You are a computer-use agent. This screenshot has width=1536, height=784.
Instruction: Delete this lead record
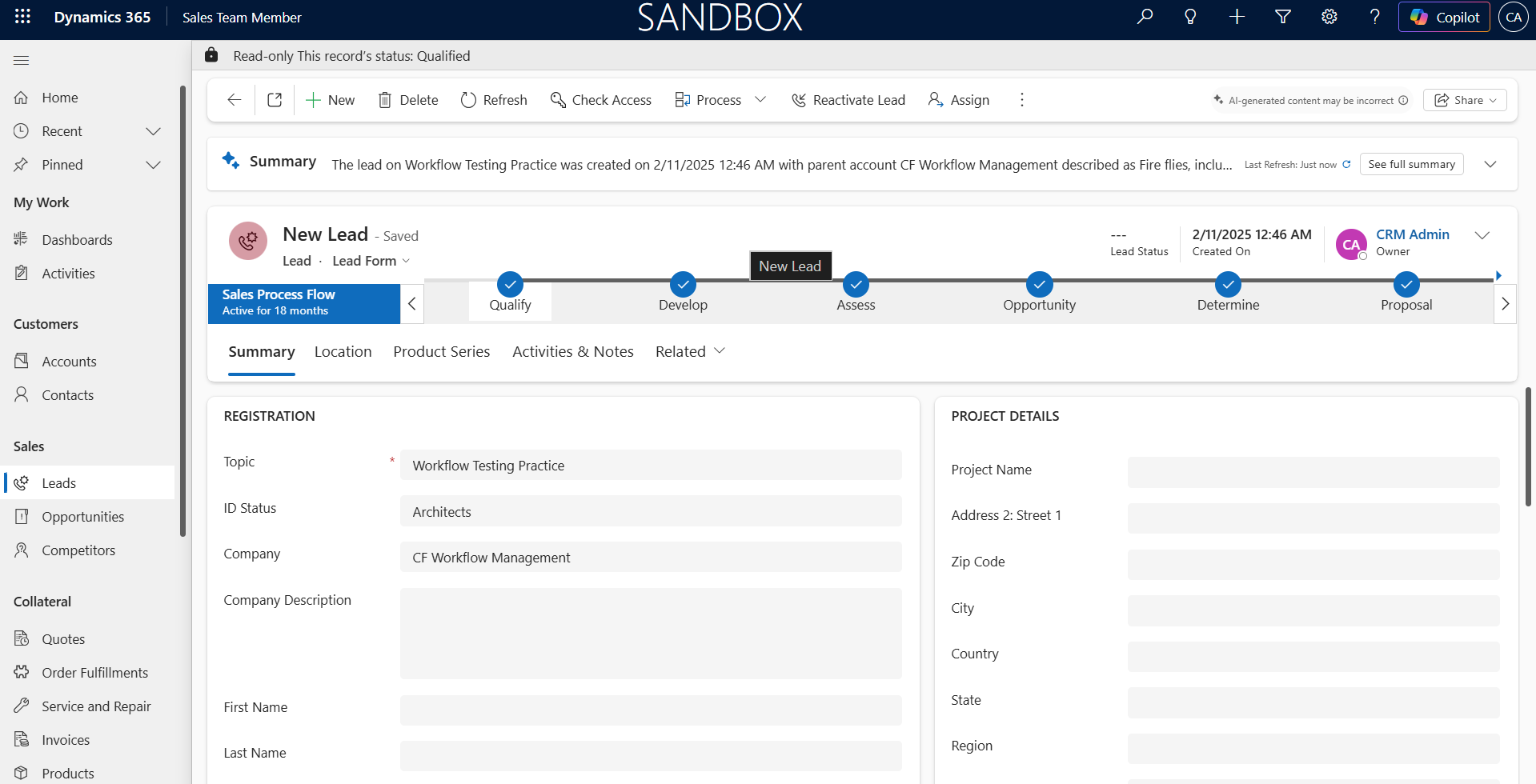tap(408, 100)
